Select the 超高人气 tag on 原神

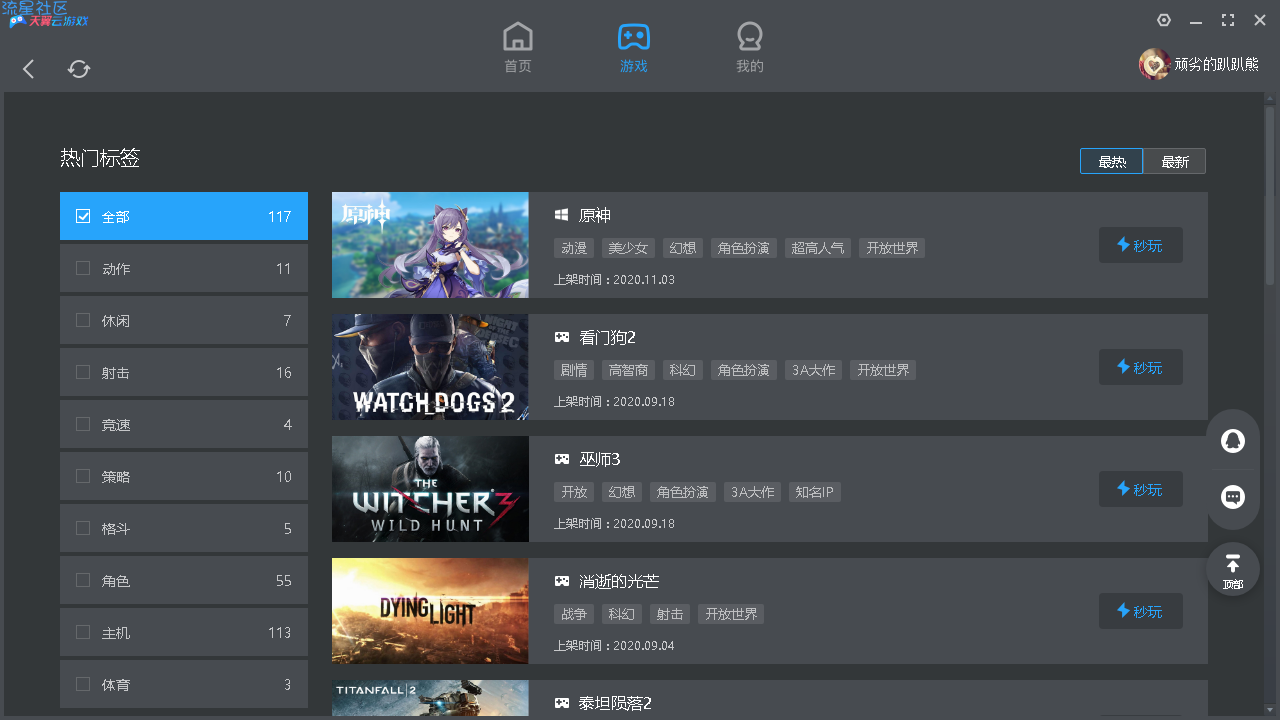(x=818, y=248)
